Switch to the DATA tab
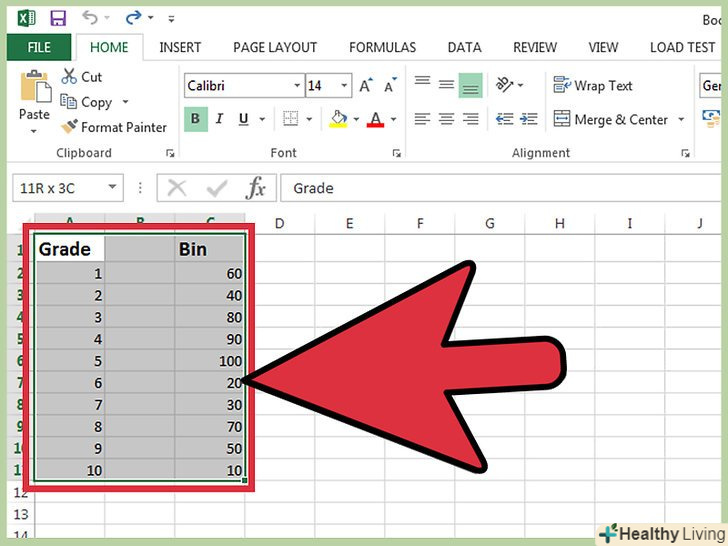This screenshot has width=728, height=546. point(464,47)
